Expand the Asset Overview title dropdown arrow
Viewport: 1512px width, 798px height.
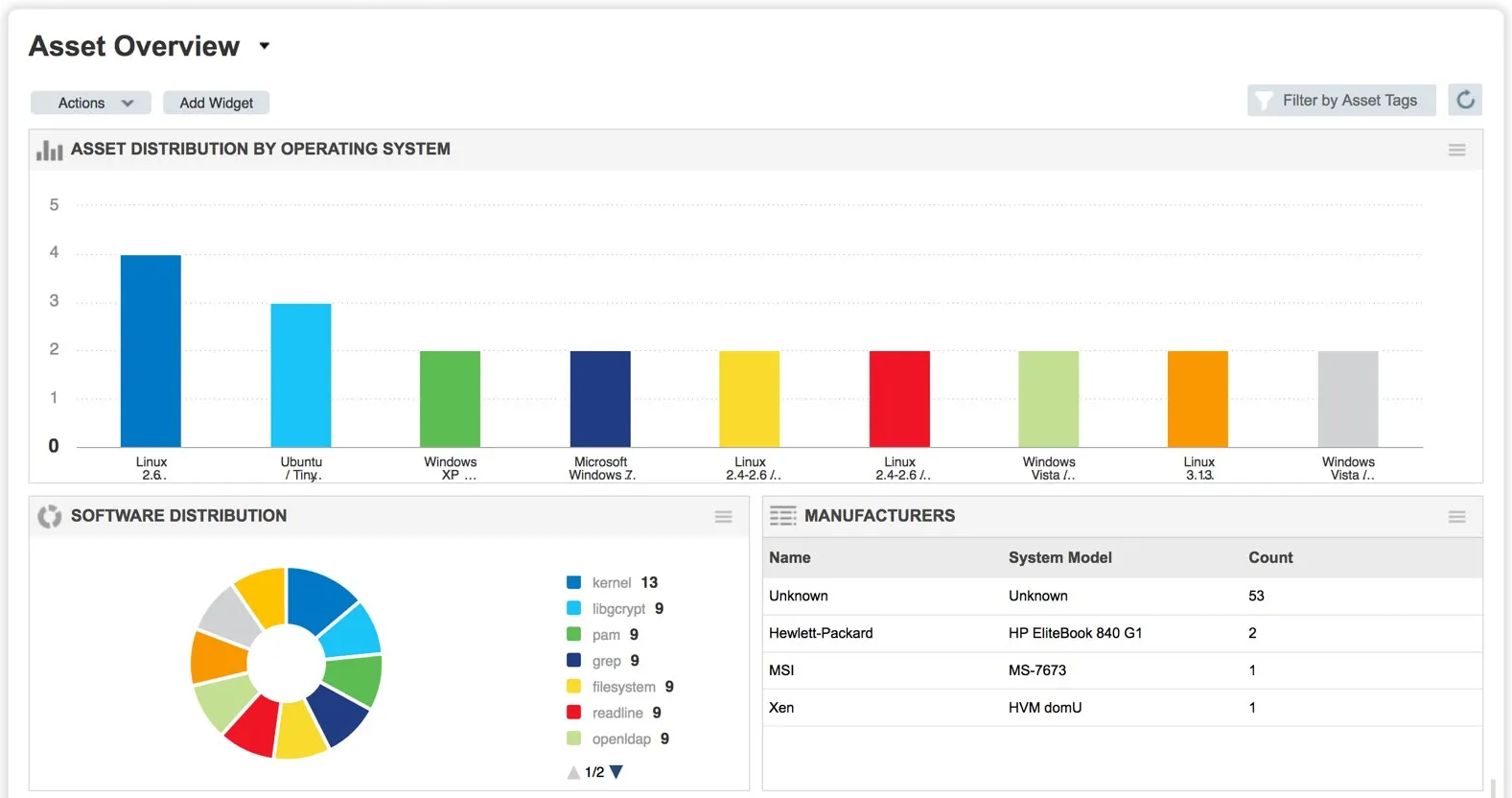[265, 46]
